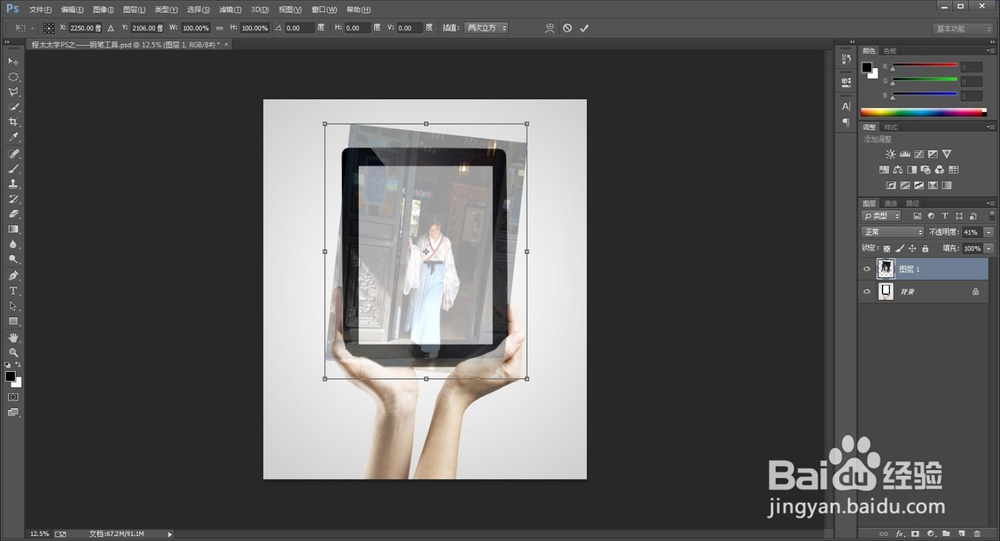This screenshot has height=541, width=1000.
Task: Select the Hand tool
Action: 13,337
